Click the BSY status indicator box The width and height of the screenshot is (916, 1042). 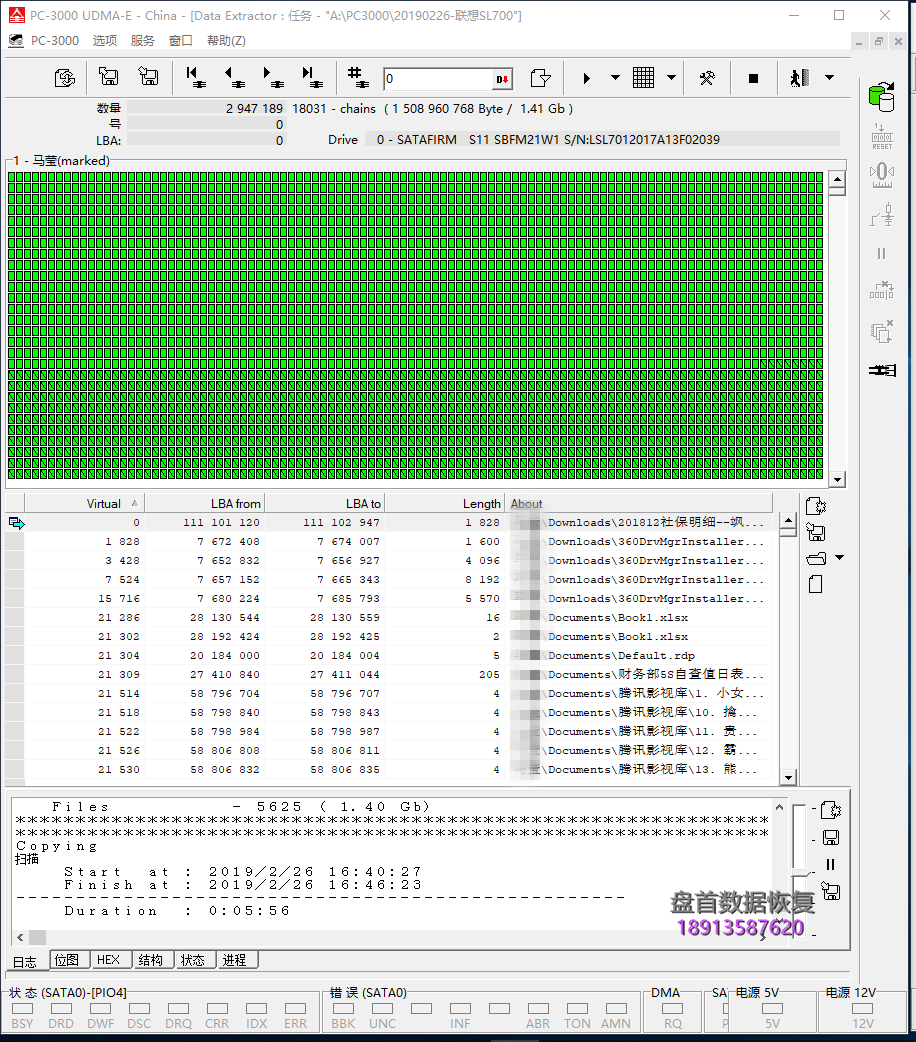click(x=22, y=1009)
